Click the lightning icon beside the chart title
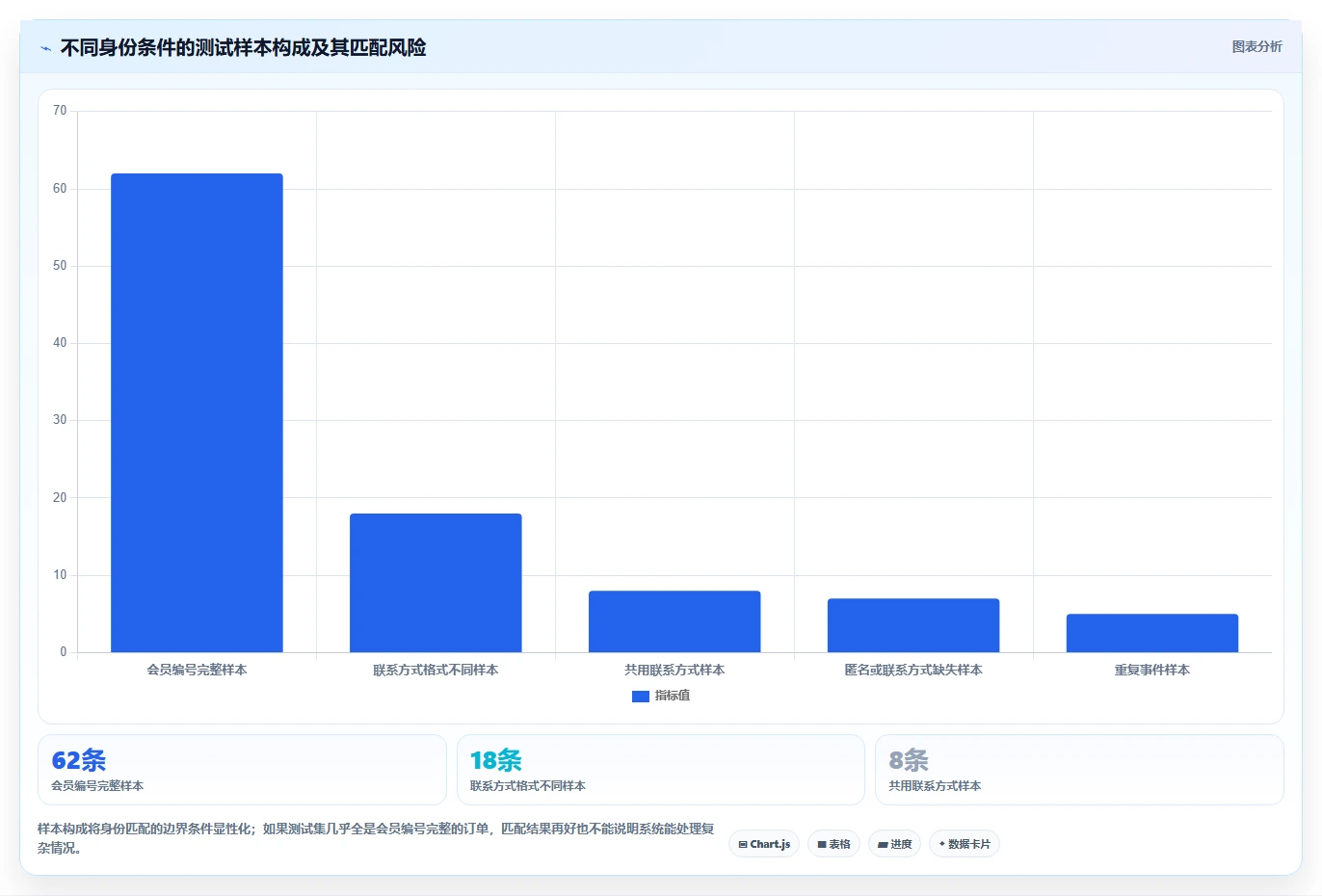This screenshot has width=1322, height=896. coord(45,48)
